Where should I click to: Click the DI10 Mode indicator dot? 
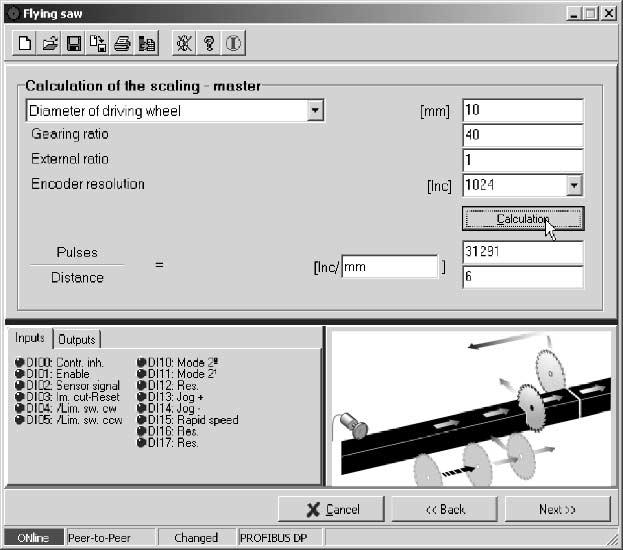(141, 362)
